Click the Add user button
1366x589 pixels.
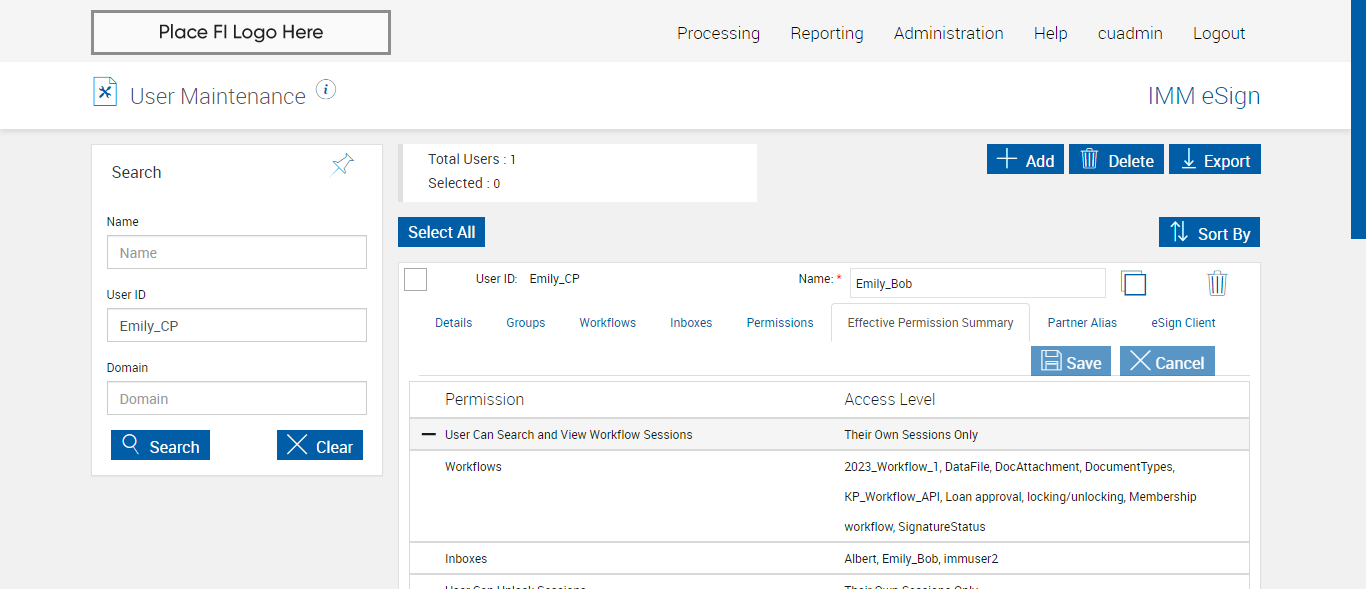click(1025, 160)
